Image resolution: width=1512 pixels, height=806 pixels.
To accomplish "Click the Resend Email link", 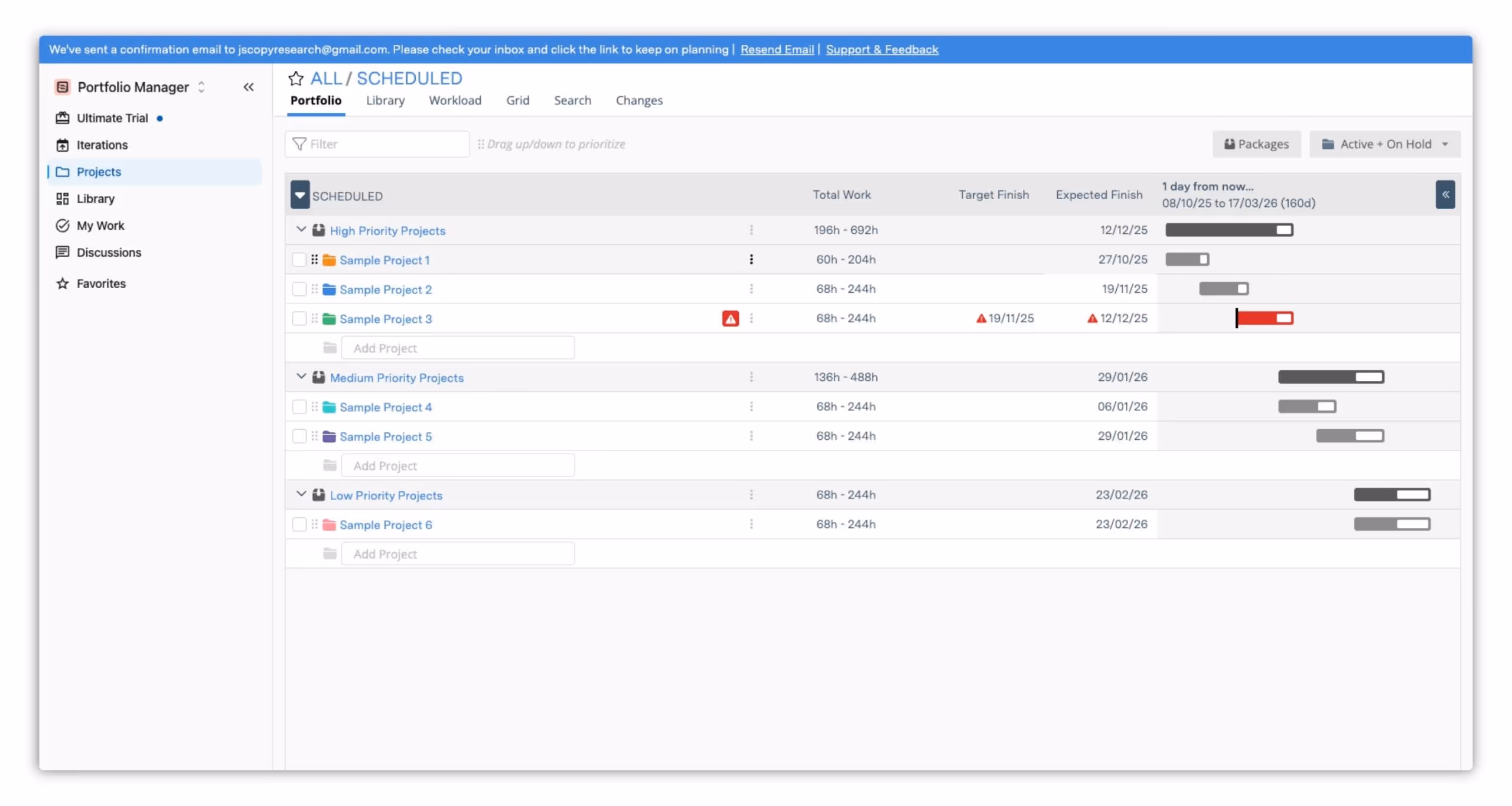I will [777, 50].
